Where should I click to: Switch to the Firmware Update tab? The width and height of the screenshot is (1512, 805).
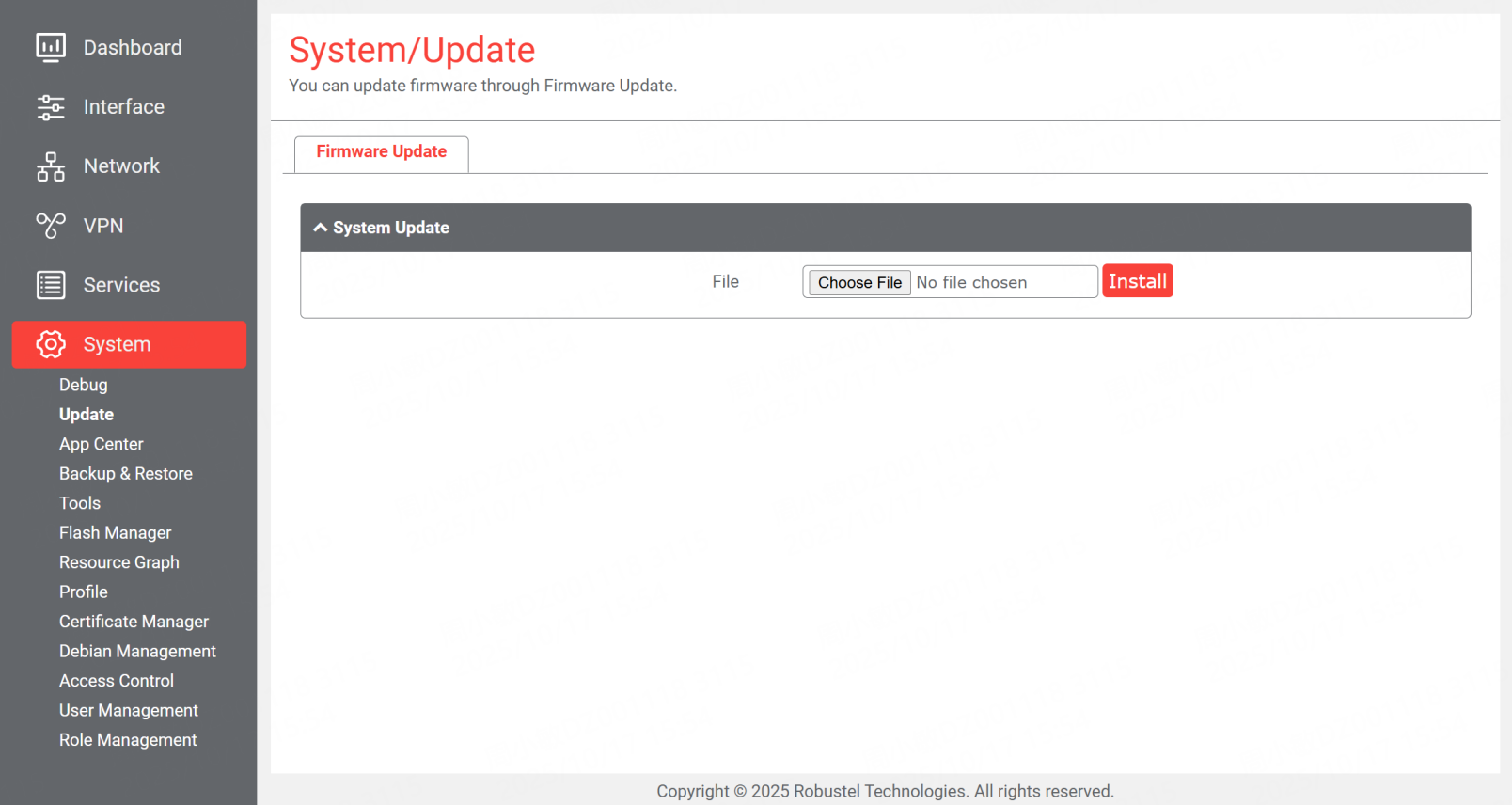pyautogui.click(x=381, y=152)
